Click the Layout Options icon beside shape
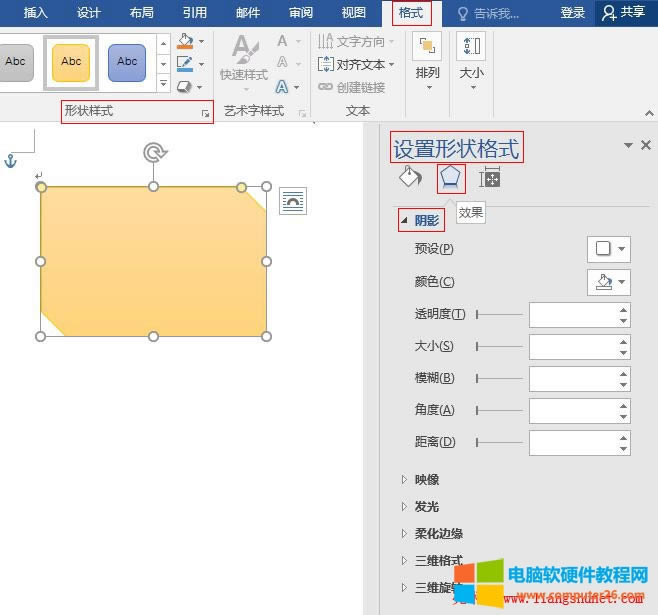 [293, 201]
